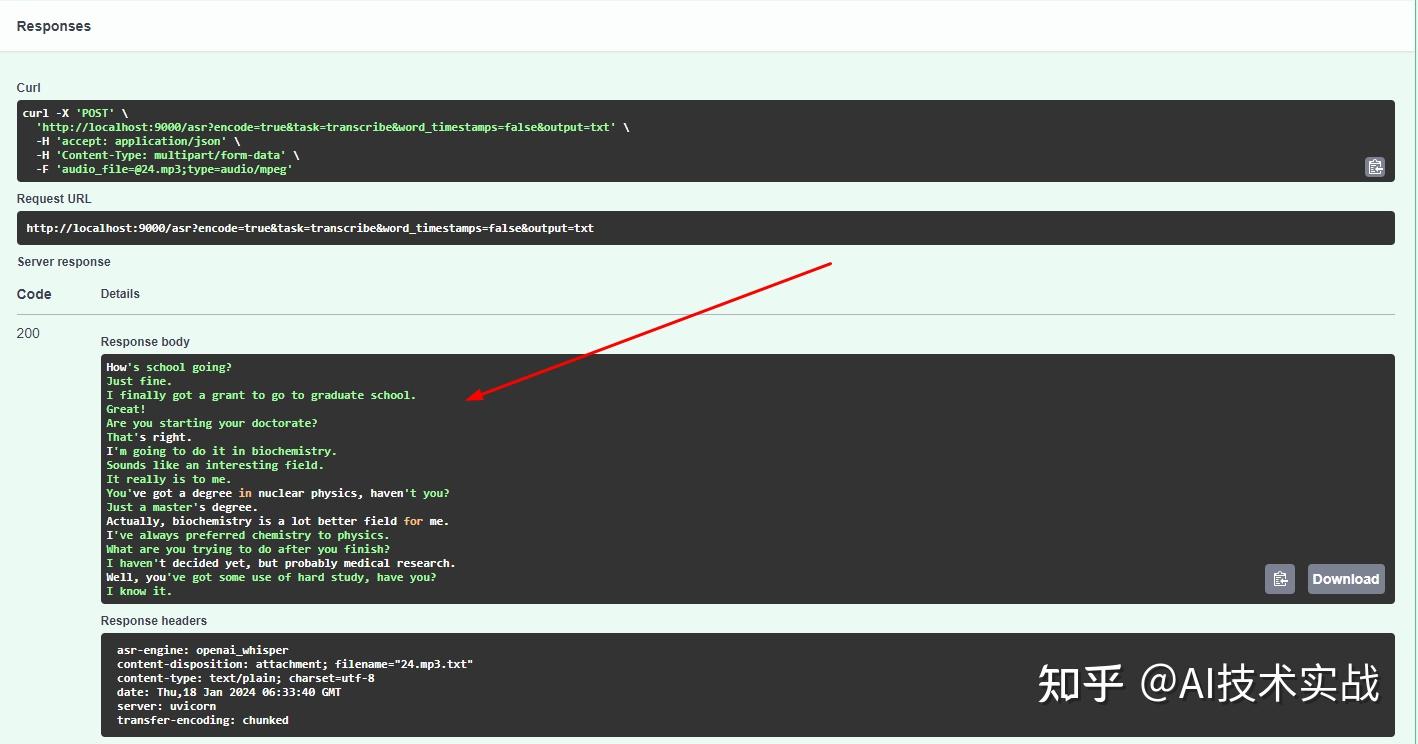Image resolution: width=1418 pixels, height=744 pixels.
Task: Copy the transcription output via its clipboard icon
Action: click(1280, 578)
